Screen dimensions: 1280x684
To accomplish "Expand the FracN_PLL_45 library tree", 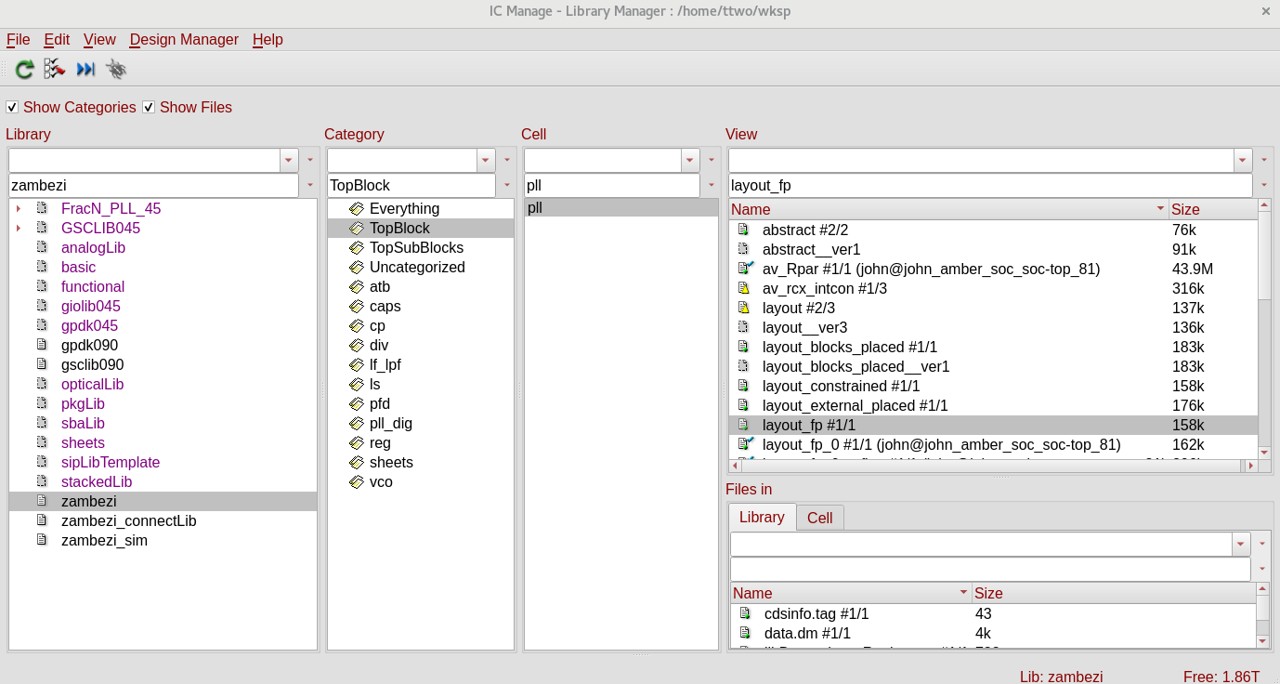I will pos(18,209).
